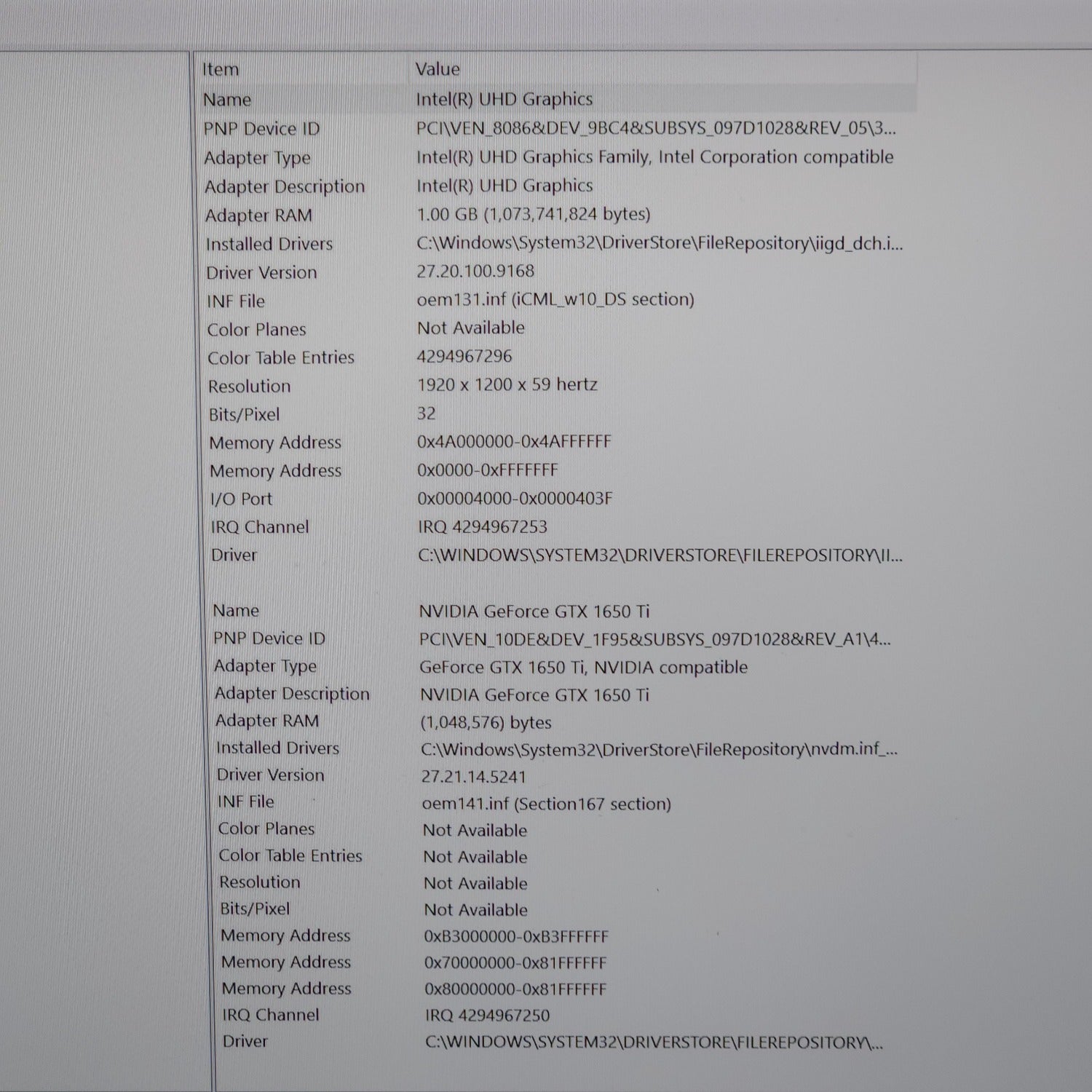Click Color Table Entries value 4294967296
This screenshot has height=1092, width=1092.
[x=464, y=357]
